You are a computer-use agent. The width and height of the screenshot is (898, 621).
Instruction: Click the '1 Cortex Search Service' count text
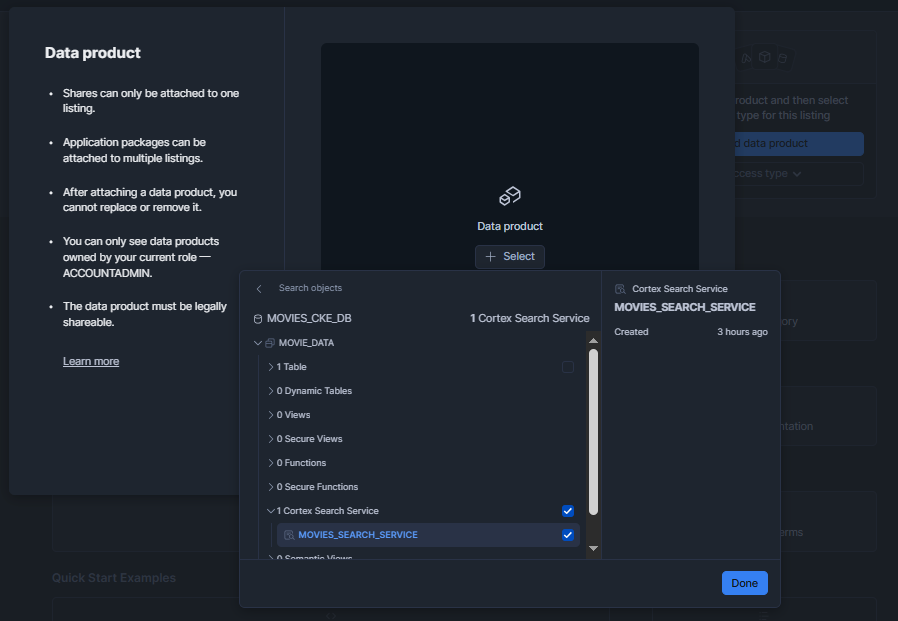530,319
